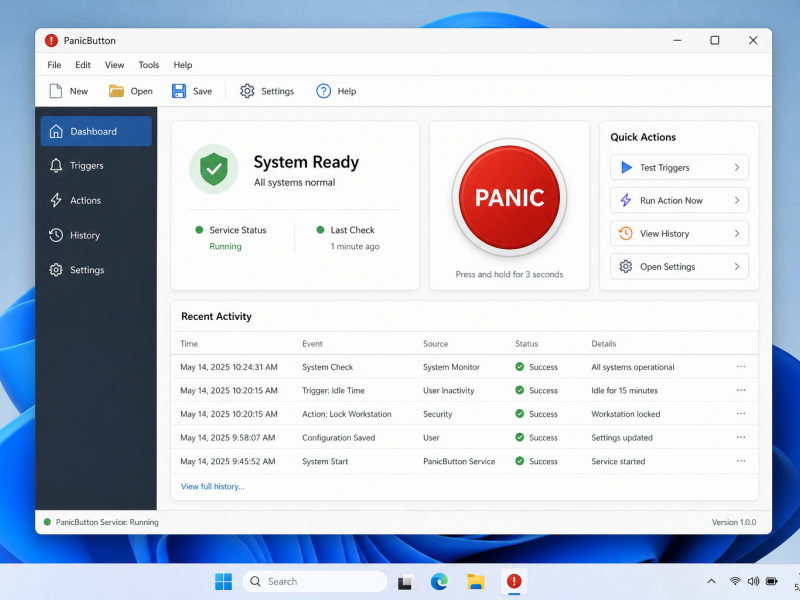Click Wi-Fi icon in system tray

click(x=735, y=581)
